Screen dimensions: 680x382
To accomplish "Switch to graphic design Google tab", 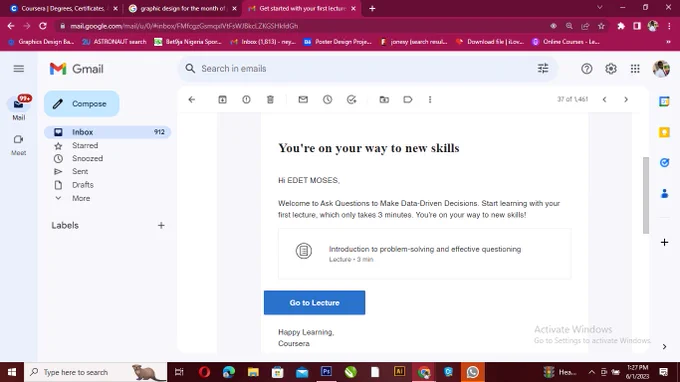I will [183, 8].
